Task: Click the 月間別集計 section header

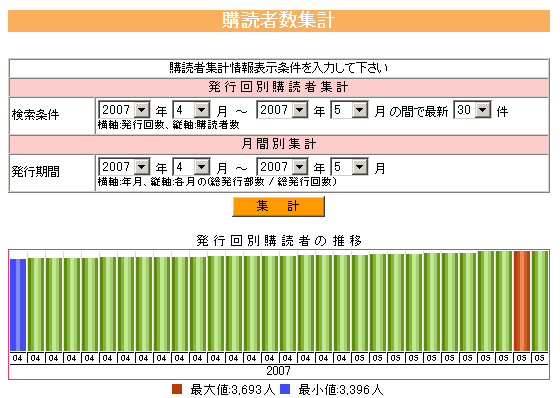Action: (279, 144)
